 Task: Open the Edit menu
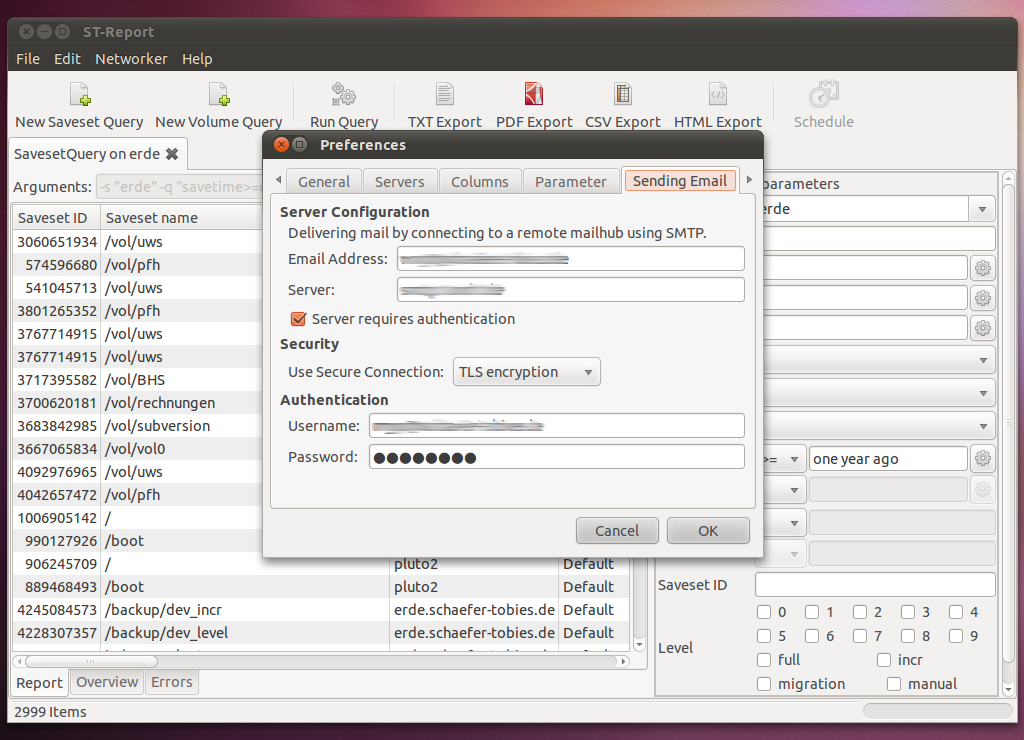(67, 59)
